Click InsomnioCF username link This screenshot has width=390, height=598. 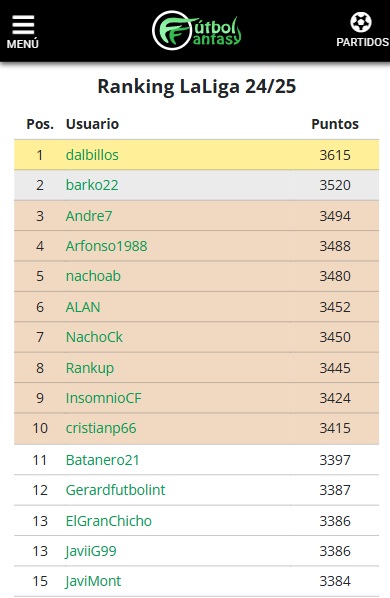click(103, 398)
